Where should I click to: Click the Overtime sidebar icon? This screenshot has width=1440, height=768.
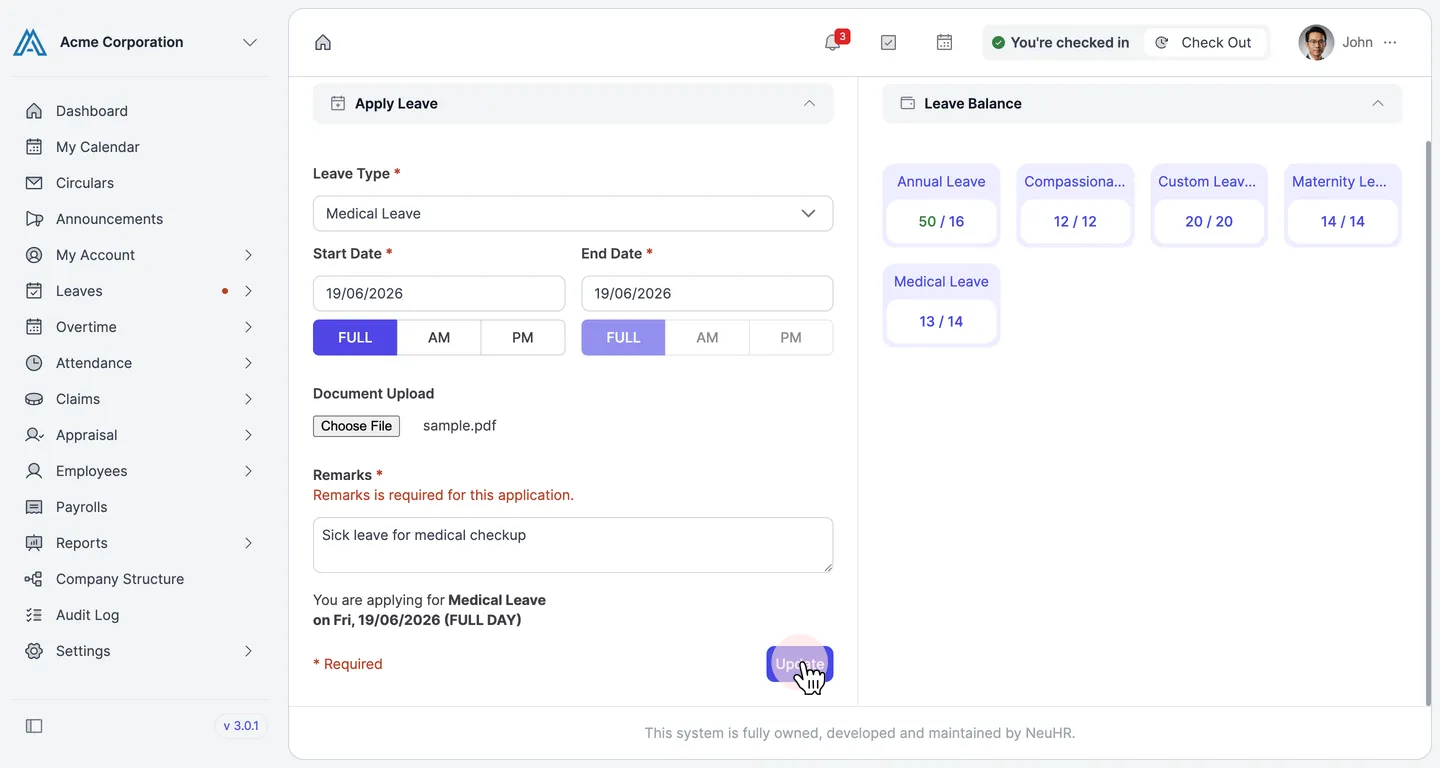point(34,327)
